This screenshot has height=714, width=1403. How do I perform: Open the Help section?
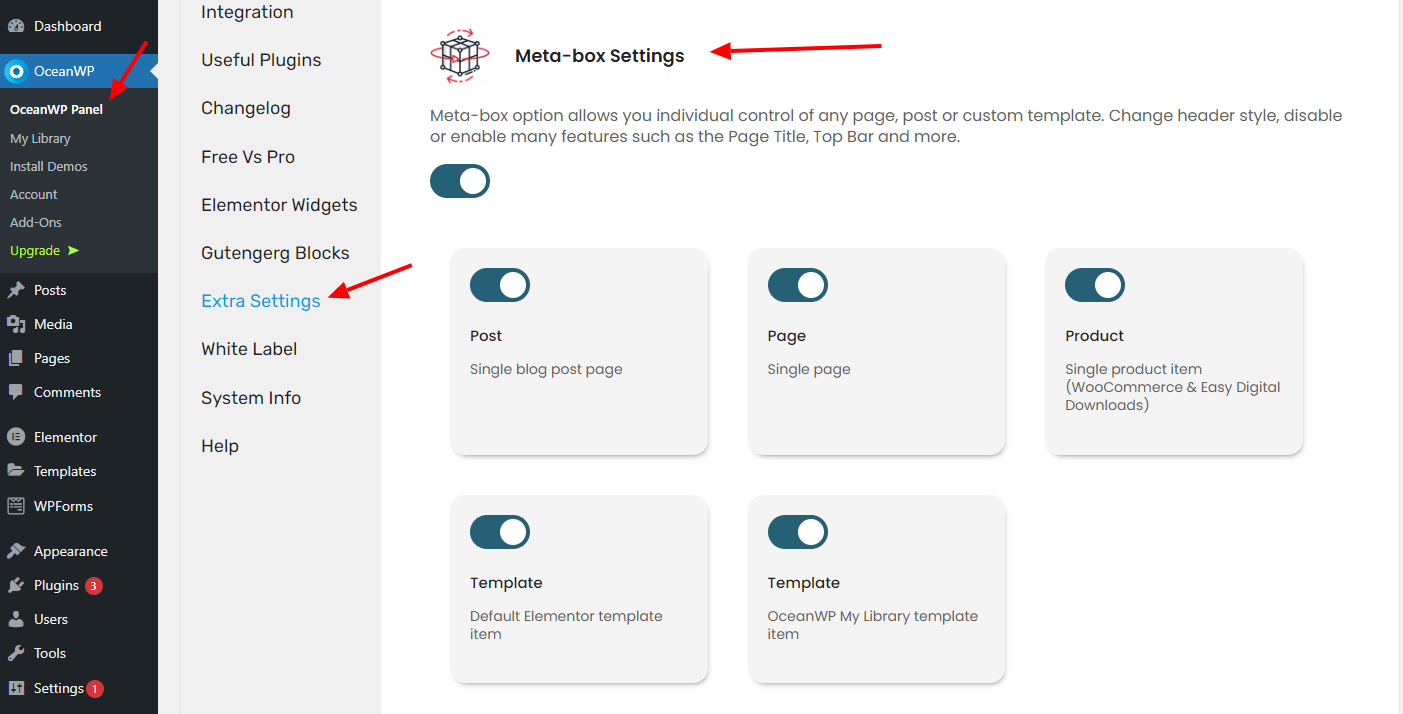pos(220,446)
